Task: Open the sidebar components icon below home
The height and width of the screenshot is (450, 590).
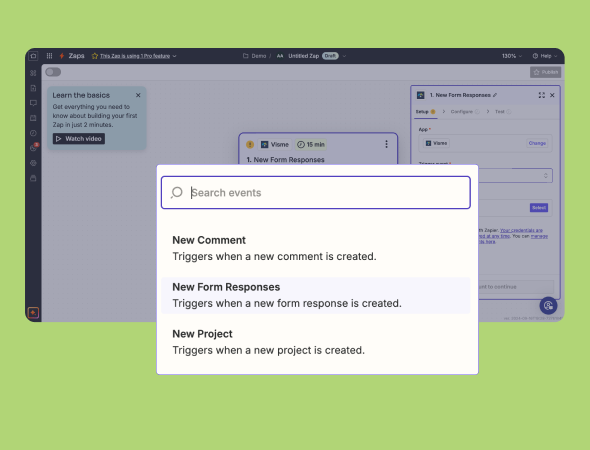Action: pos(33,73)
